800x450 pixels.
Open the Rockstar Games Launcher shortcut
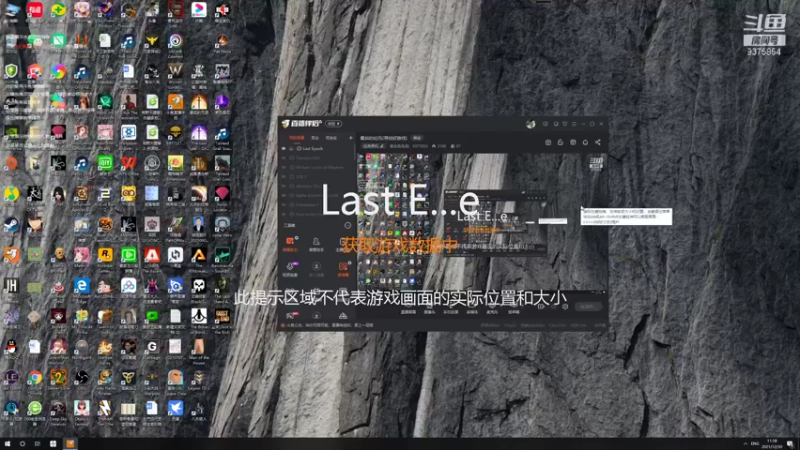105,255
